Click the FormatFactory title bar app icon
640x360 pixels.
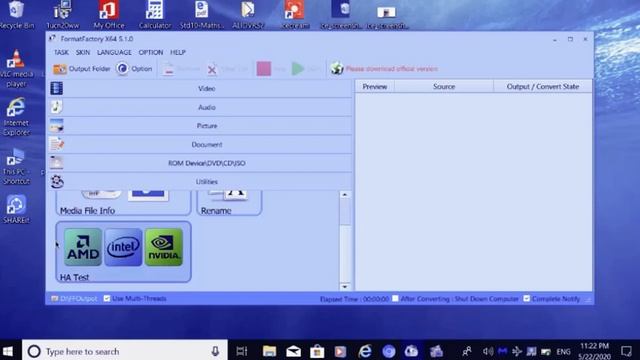tap(52, 39)
